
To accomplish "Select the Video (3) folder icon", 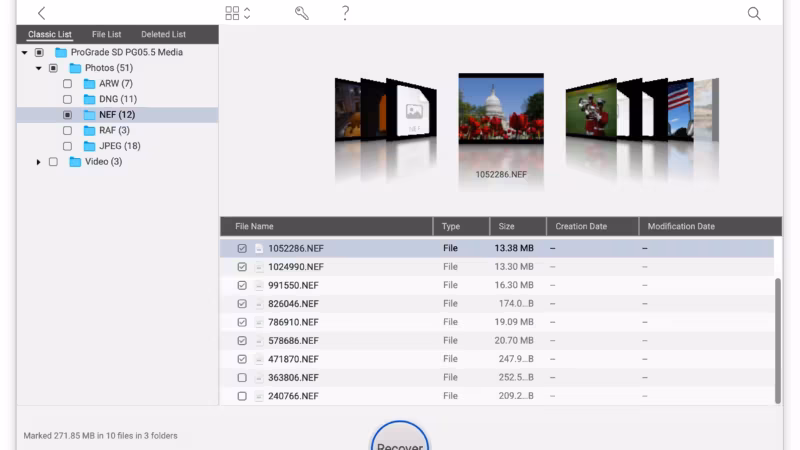I will click(x=75, y=162).
